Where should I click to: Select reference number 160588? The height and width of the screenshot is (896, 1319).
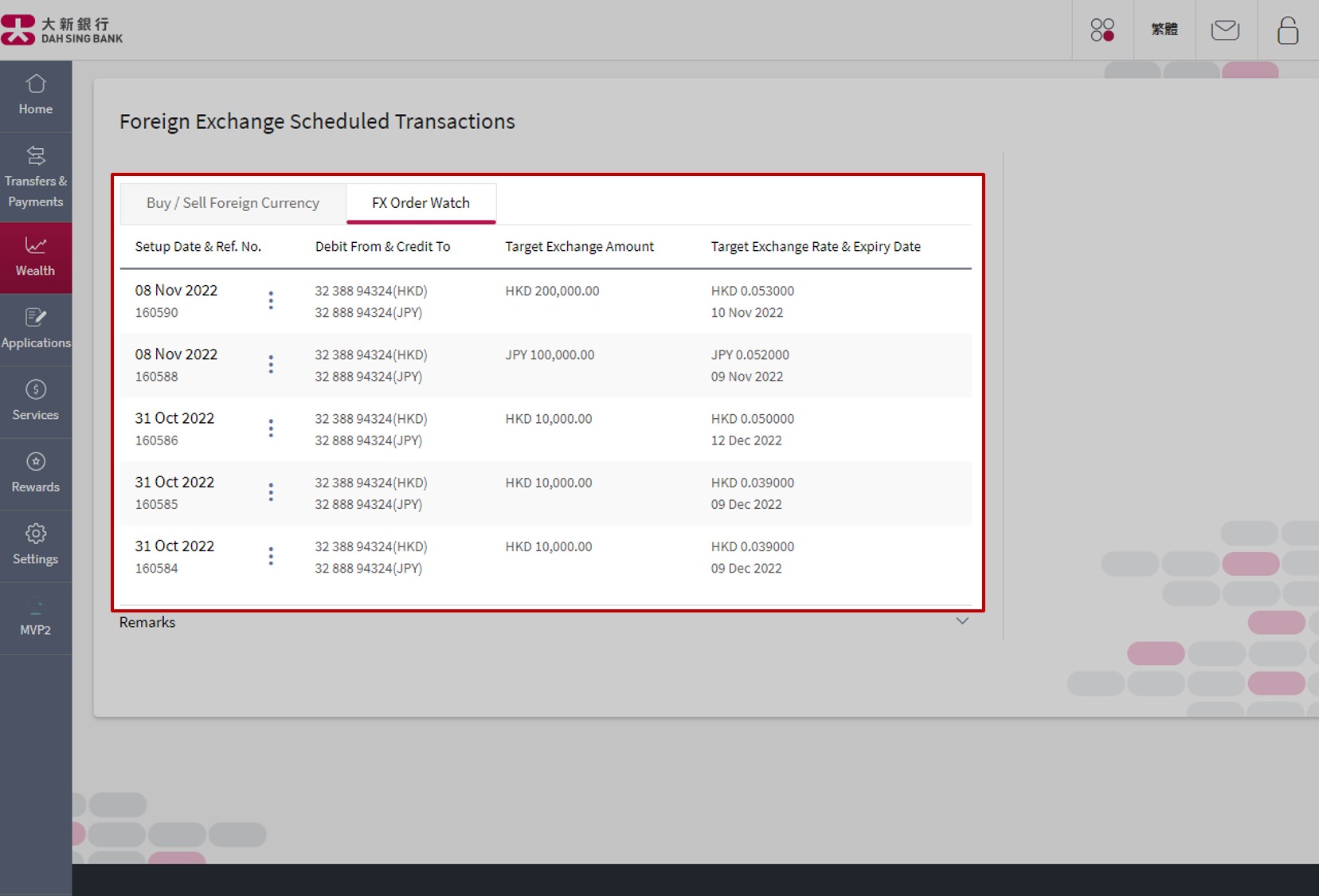click(x=157, y=377)
